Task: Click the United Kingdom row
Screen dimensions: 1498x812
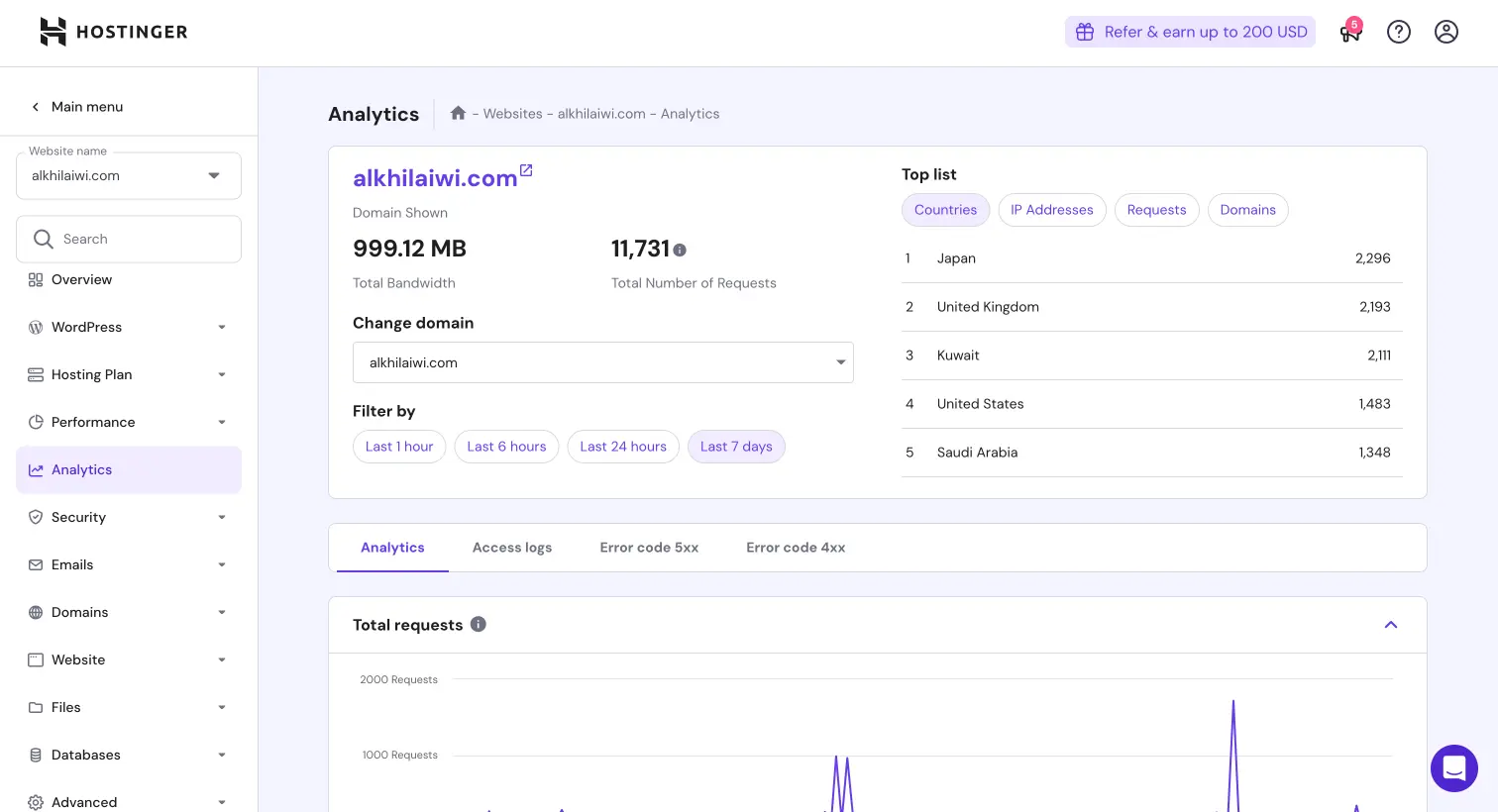Action: click(1152, 307)
